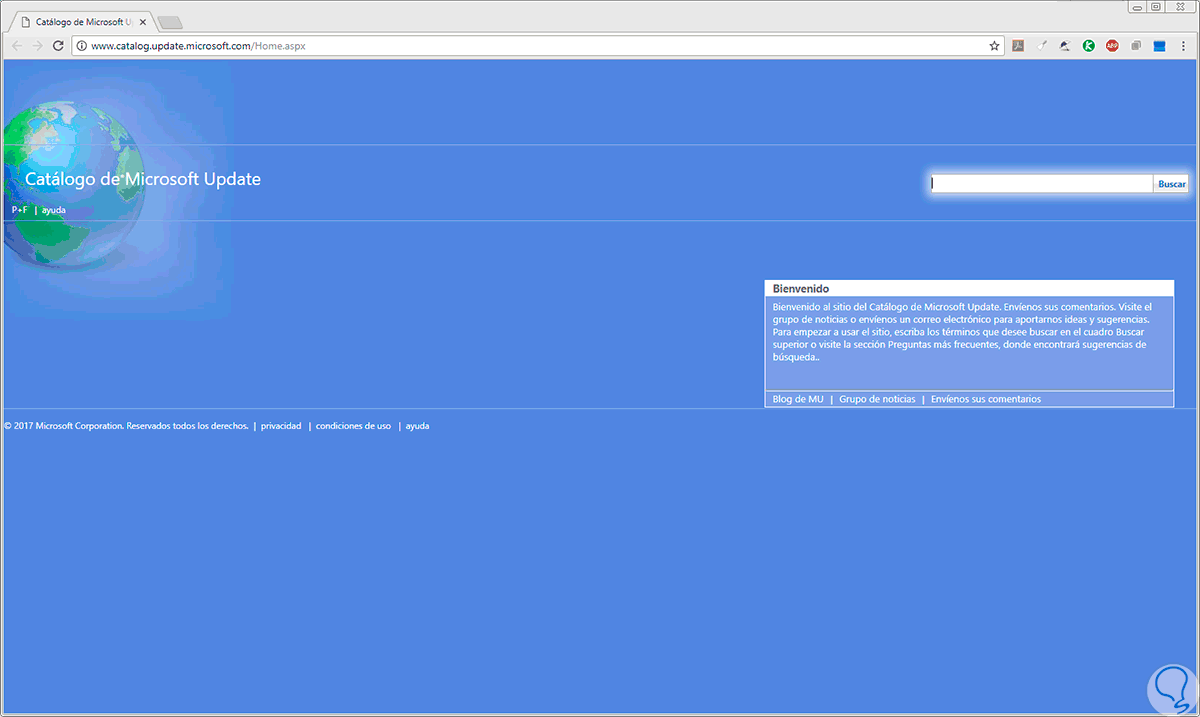Click the site info icon in address bar
The image size is (1200, 717).
tap(82, 46)
